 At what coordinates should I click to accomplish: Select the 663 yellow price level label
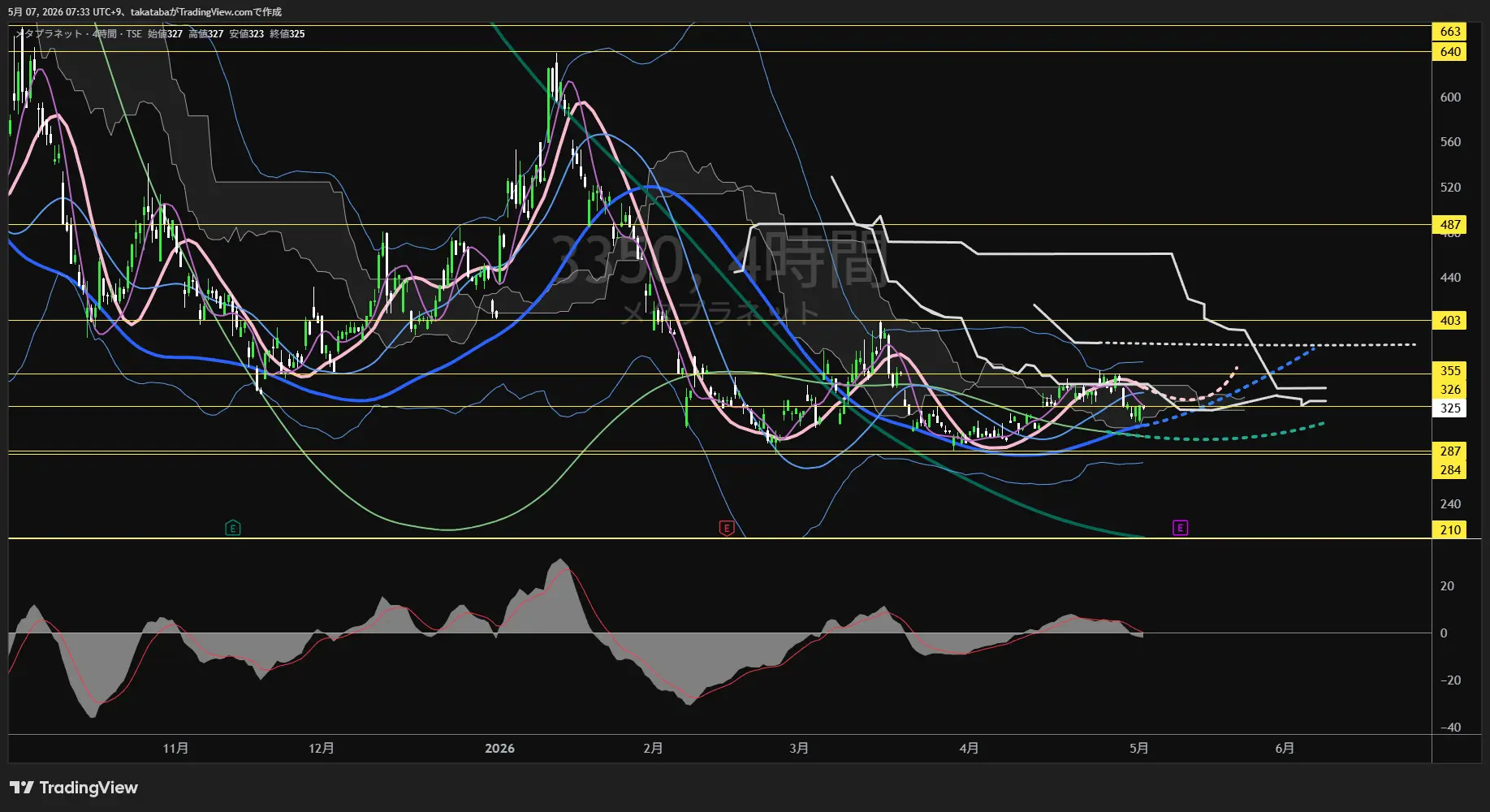click(1449, 32)
